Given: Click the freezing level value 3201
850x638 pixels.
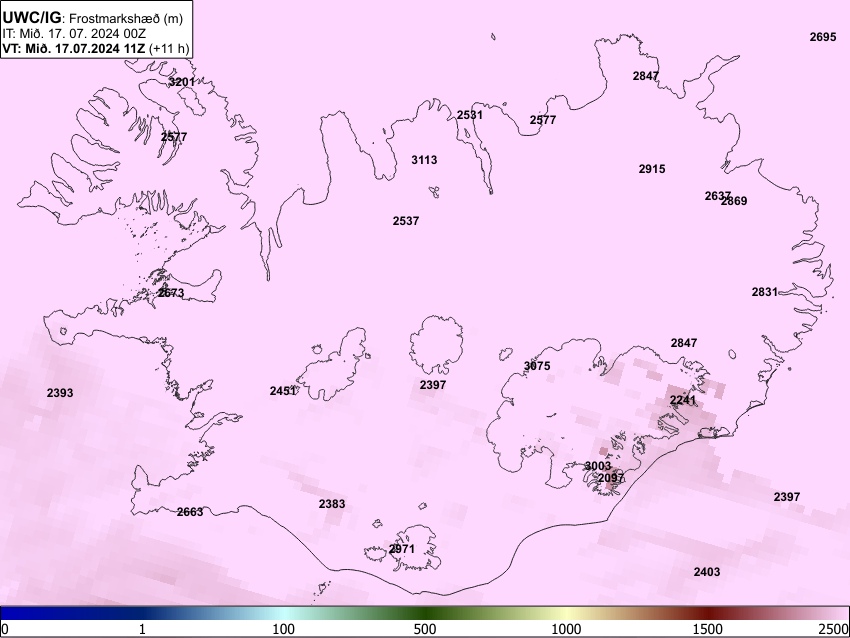Looking at the screenshot, I should 182,82.
